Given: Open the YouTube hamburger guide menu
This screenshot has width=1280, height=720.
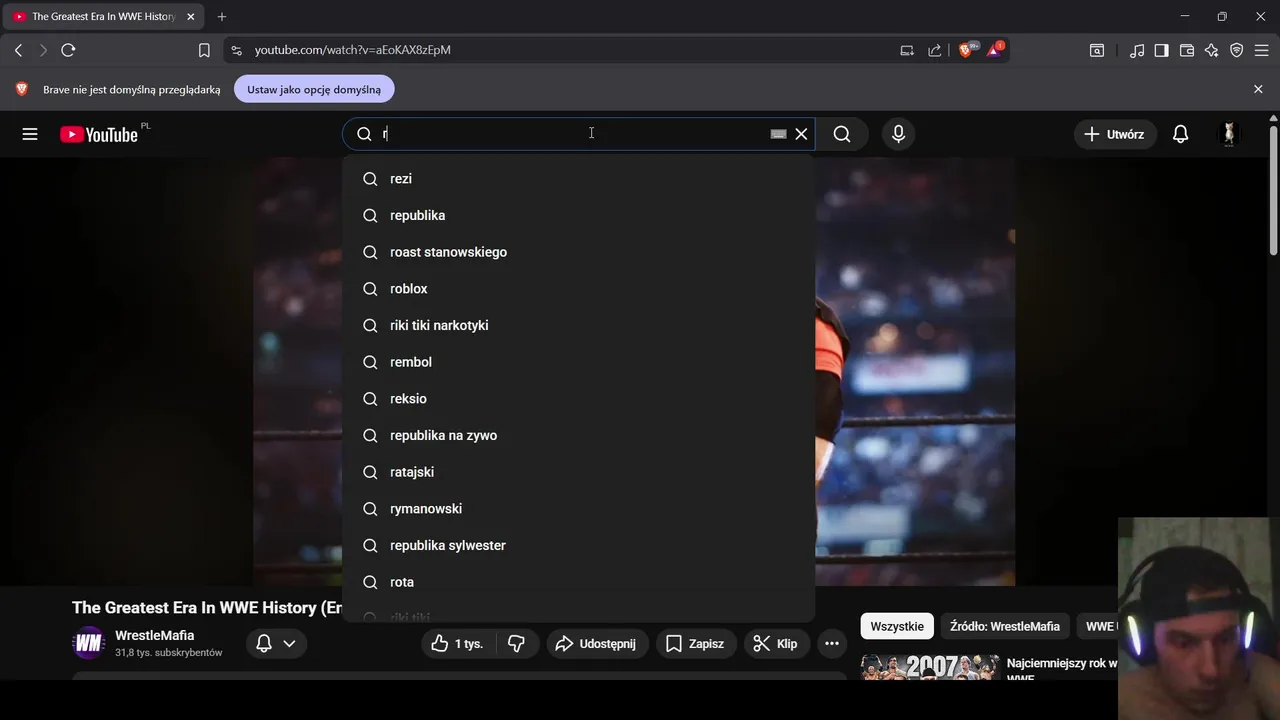Looking at the screenshot, I should 30,134.
